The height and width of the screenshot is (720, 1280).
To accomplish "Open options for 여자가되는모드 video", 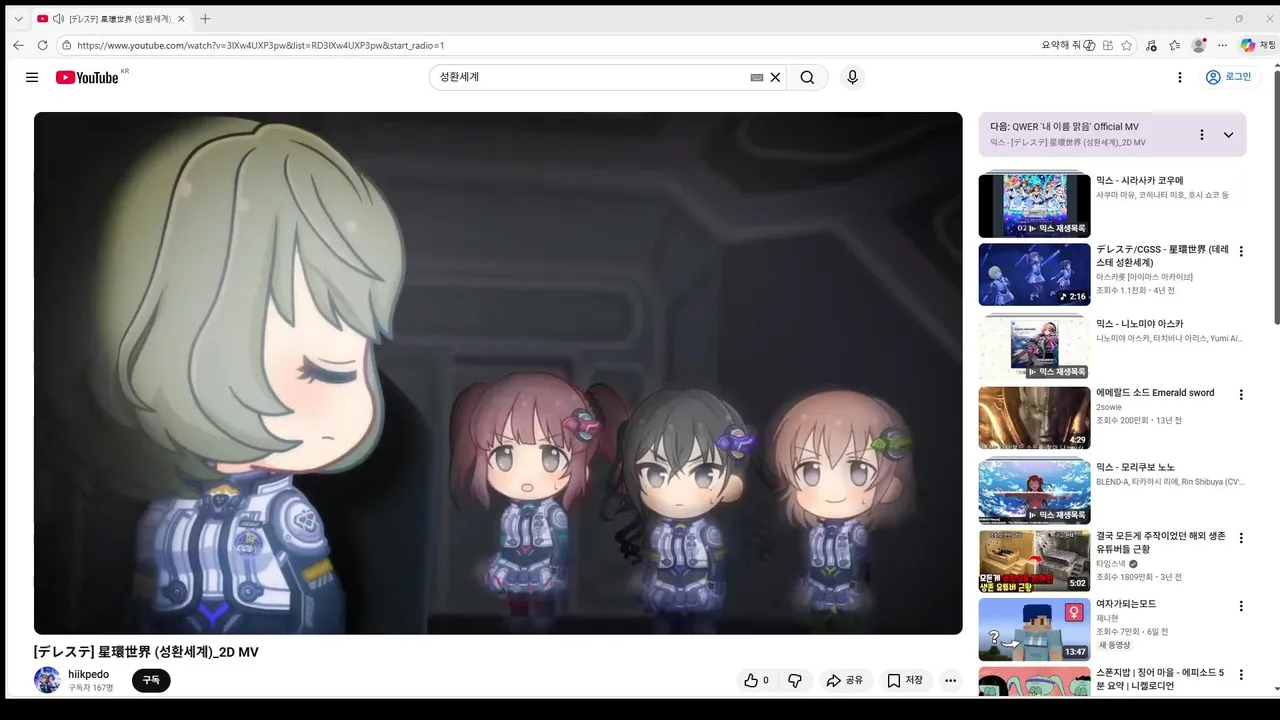I will [x=1241, y=606].
